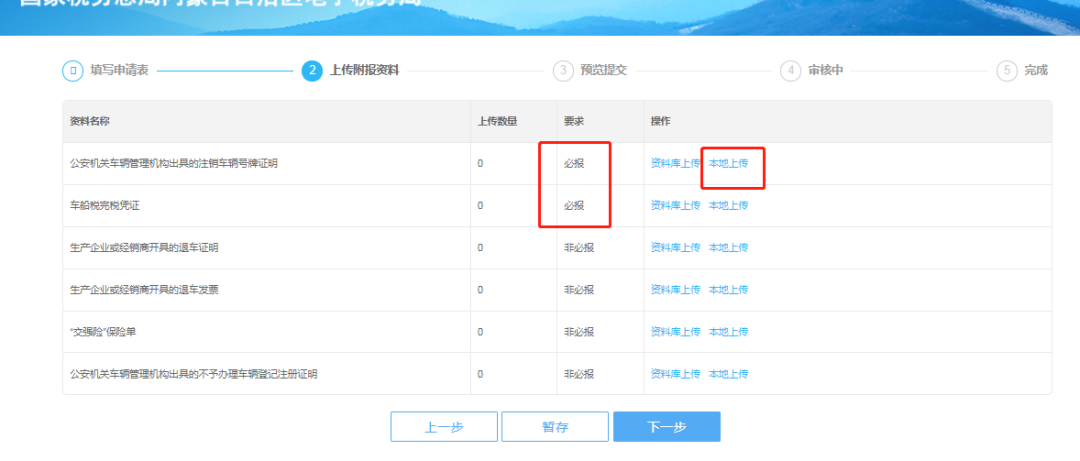Select the 车船税完税凭证 row name
Viewport: 1080px width, 461px height.
tap(105, 205)
